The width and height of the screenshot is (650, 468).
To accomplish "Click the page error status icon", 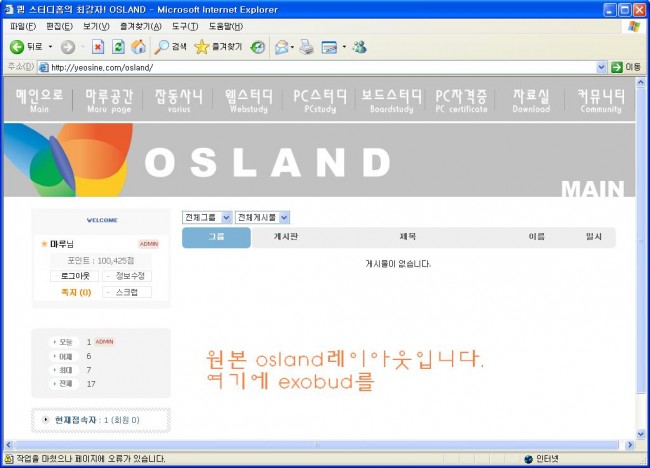I will coord(8,458).
